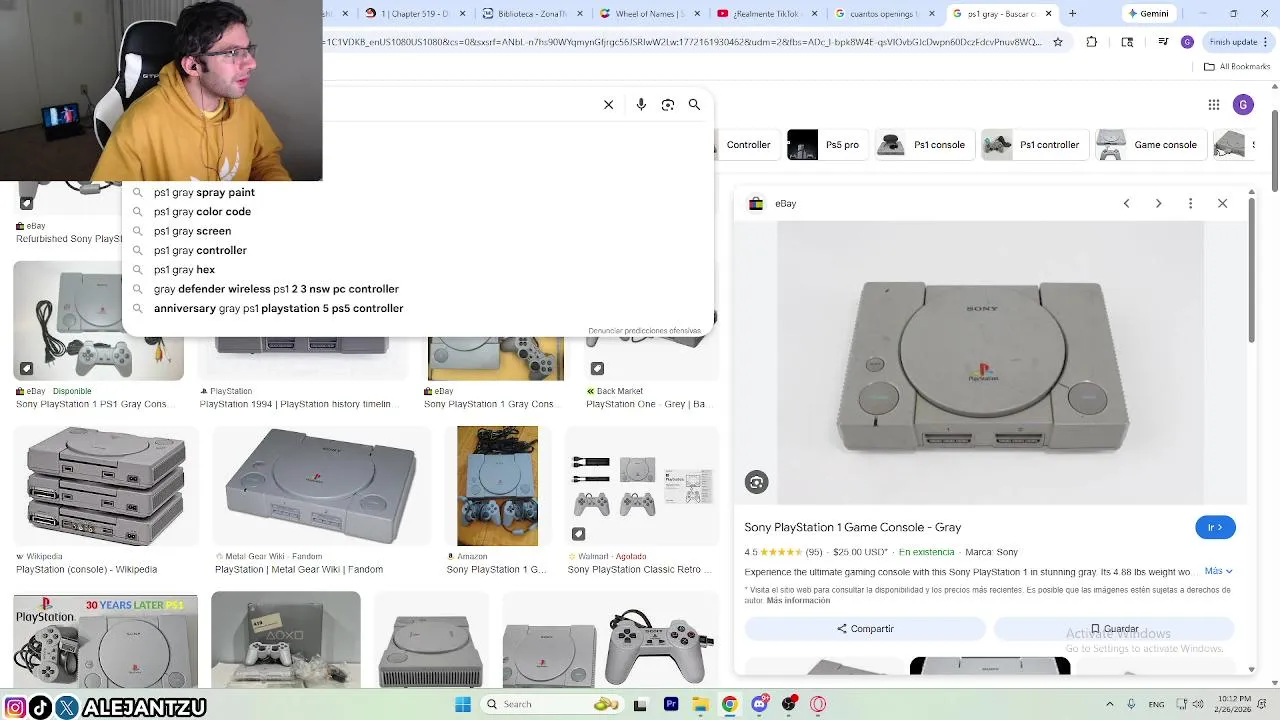Open the taskbar volume control
The width and height of the screenshot is (1280, 720).
click(1197, 704)
